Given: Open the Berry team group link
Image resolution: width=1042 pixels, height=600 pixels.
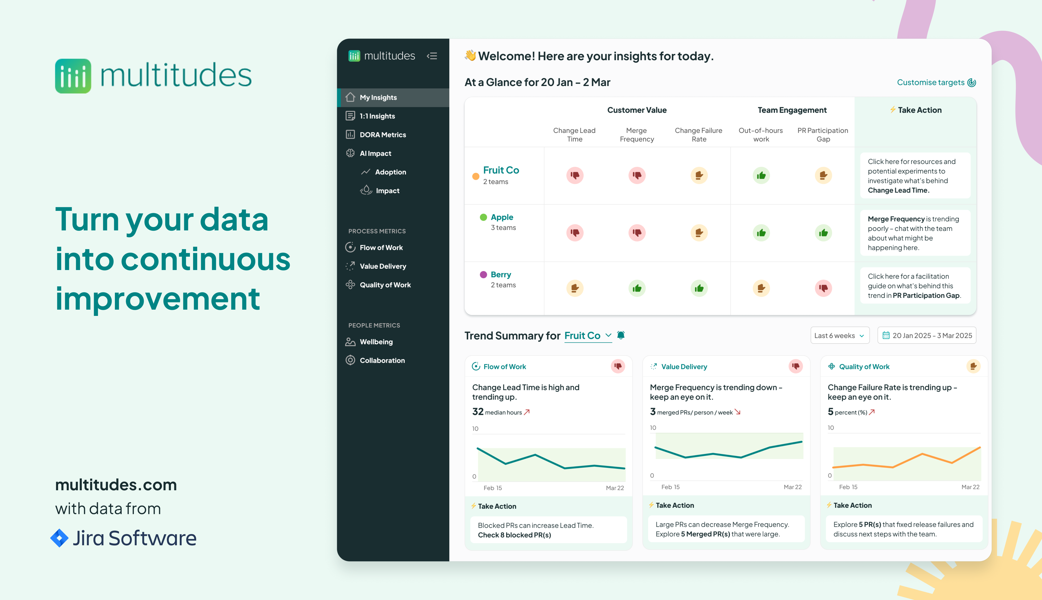Looking at the screenshot, I should tap(500, 274).
